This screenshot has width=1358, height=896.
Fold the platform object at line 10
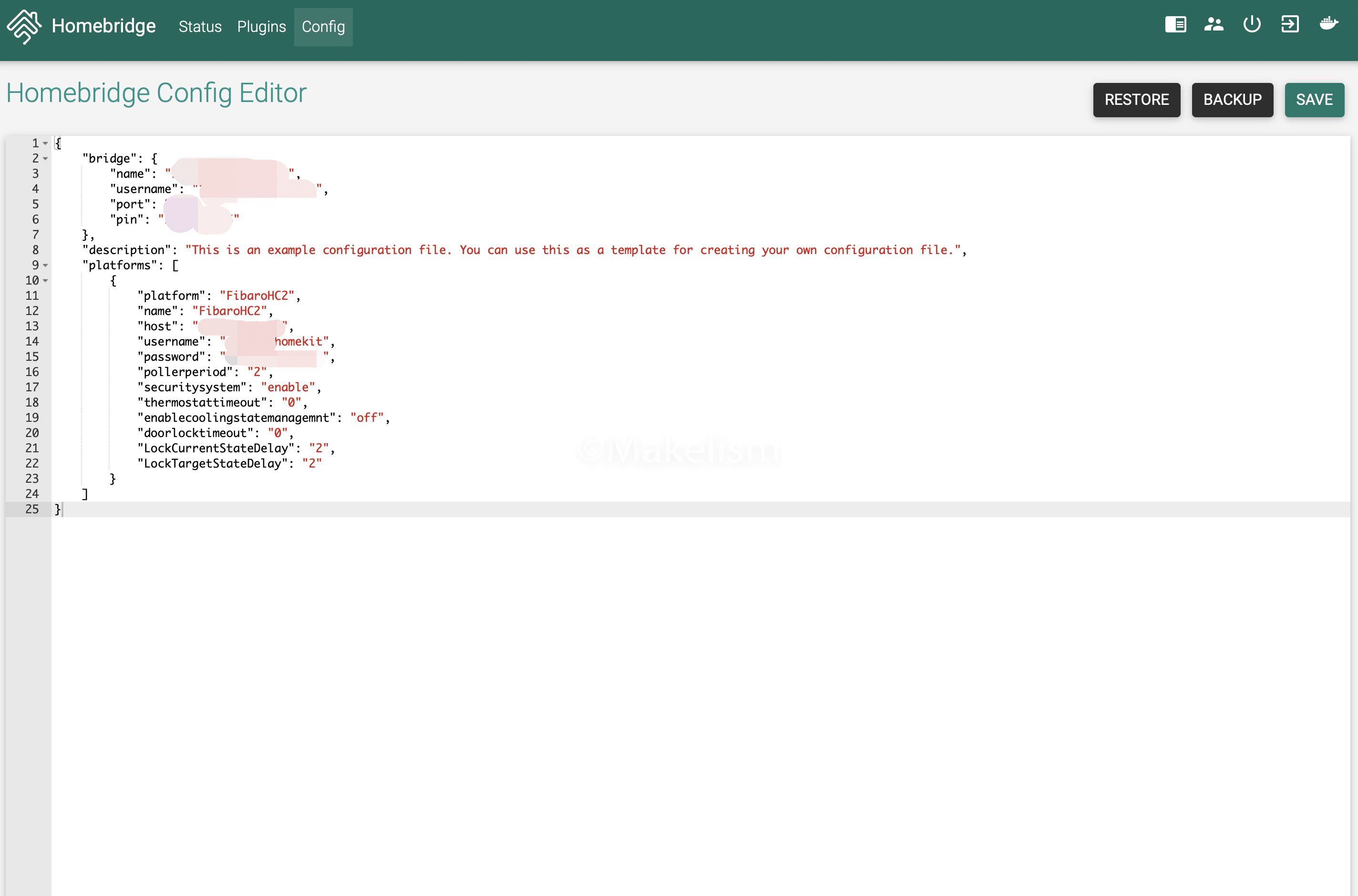coord(45,281)
